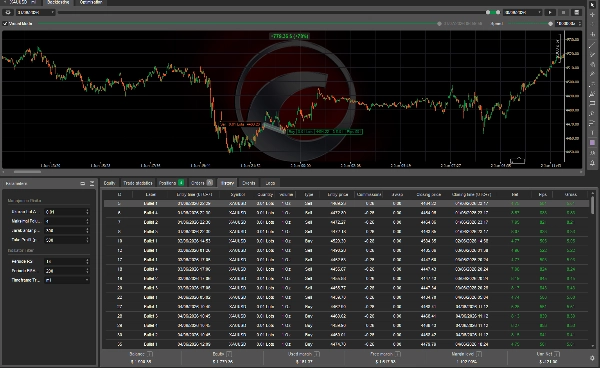Select the pencil freehand drawing tool
Screen dimensions: 600x368
[x=592, y=74]
